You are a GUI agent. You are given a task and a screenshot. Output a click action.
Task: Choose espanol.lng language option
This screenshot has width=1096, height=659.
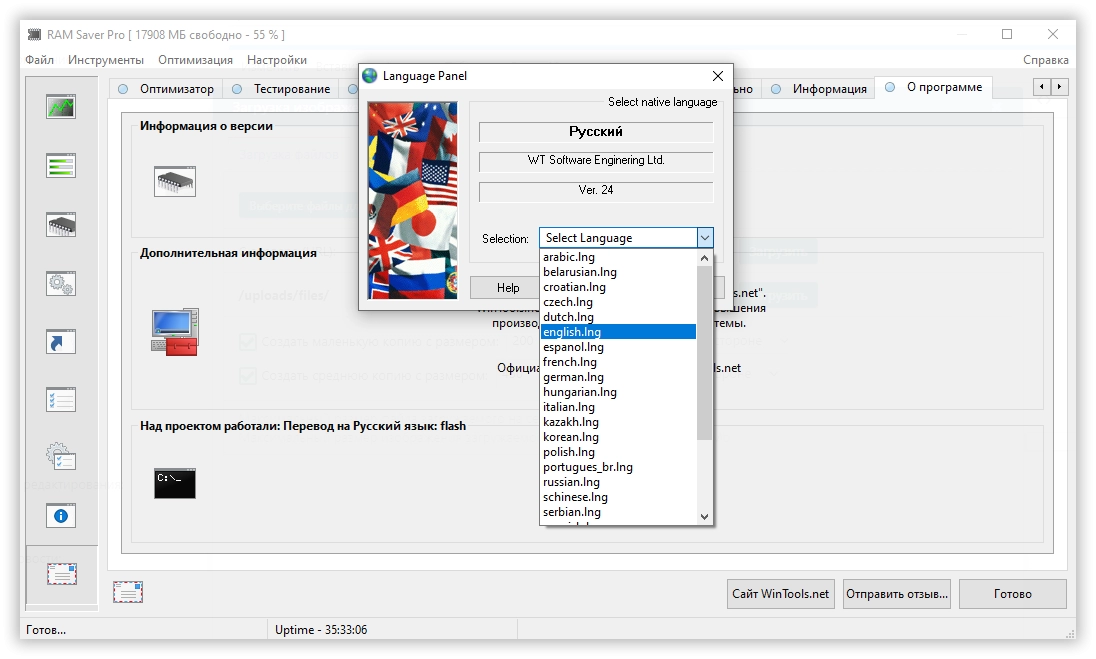click(x=619, y=347)
